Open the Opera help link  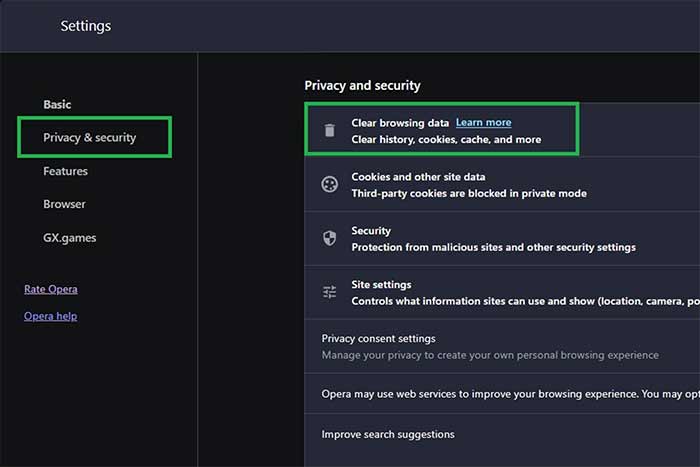coord(50,316)
